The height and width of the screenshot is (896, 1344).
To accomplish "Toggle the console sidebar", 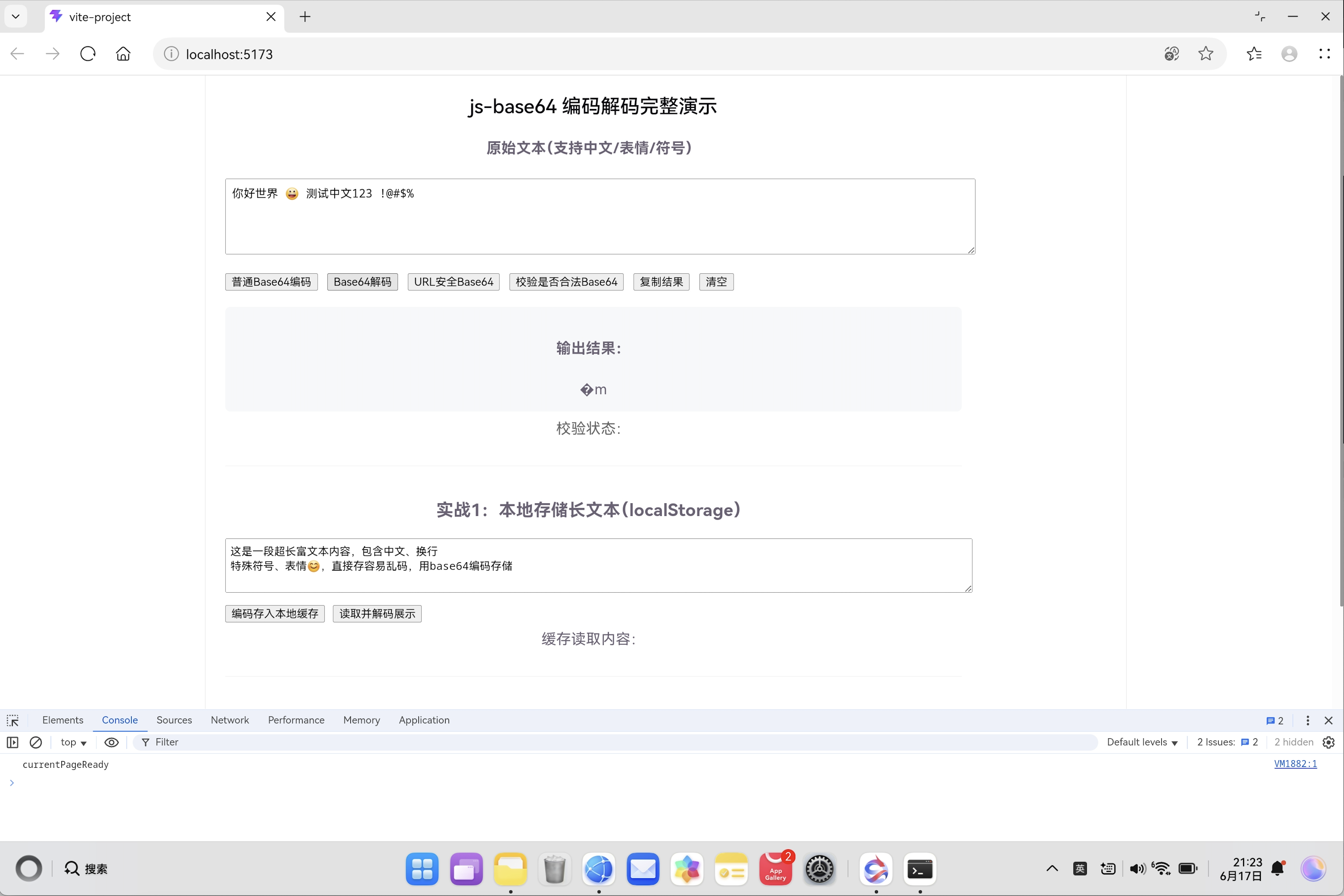I will point(13,742).
